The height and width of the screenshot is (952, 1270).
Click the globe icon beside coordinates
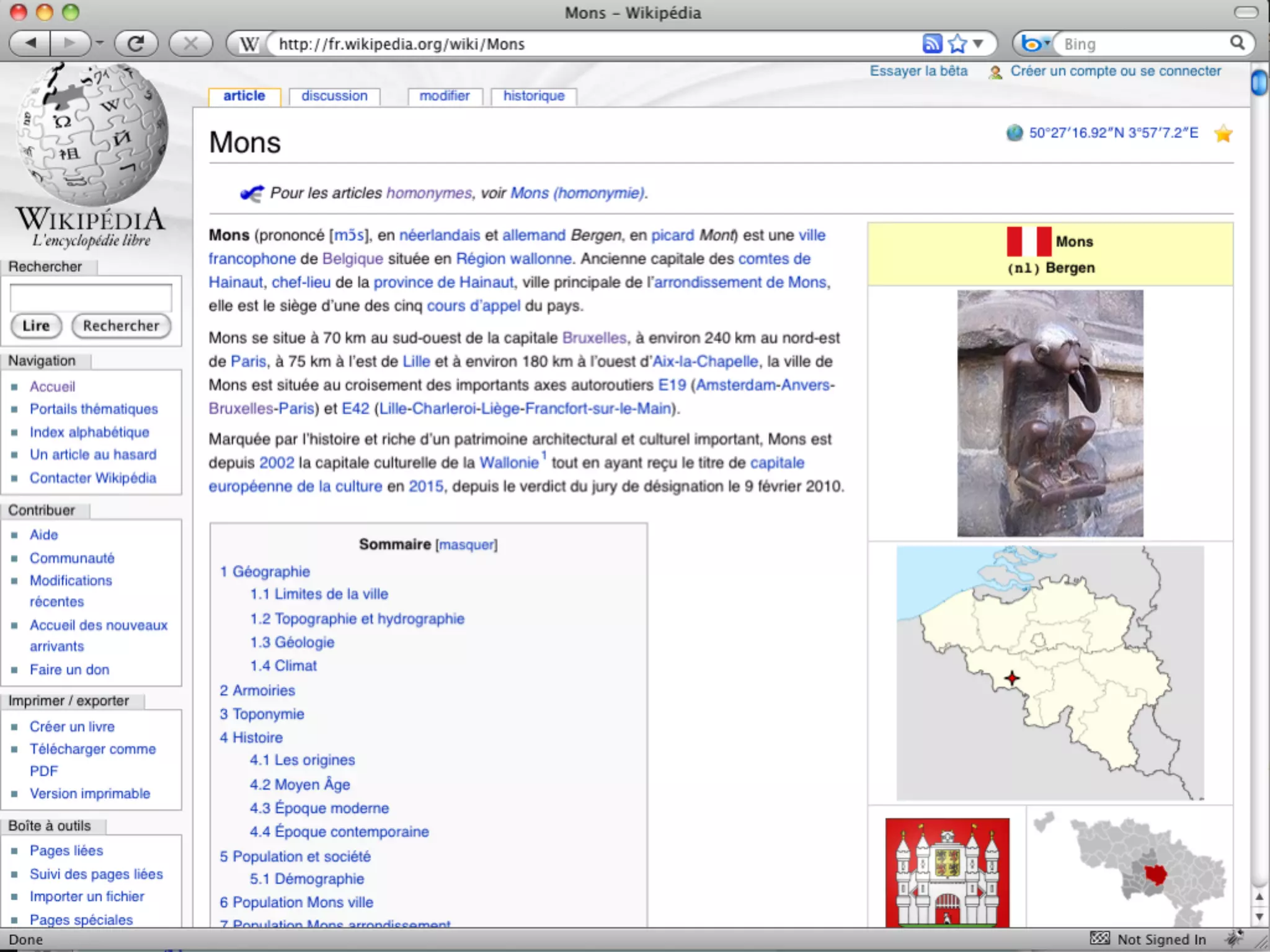pos(1015,133)
